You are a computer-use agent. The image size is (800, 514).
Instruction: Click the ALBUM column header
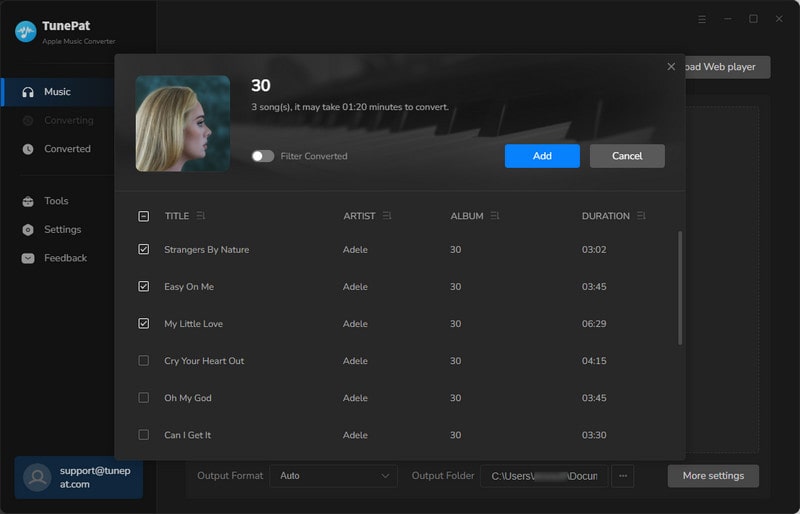pyautogui.click(x=467, y=216)
